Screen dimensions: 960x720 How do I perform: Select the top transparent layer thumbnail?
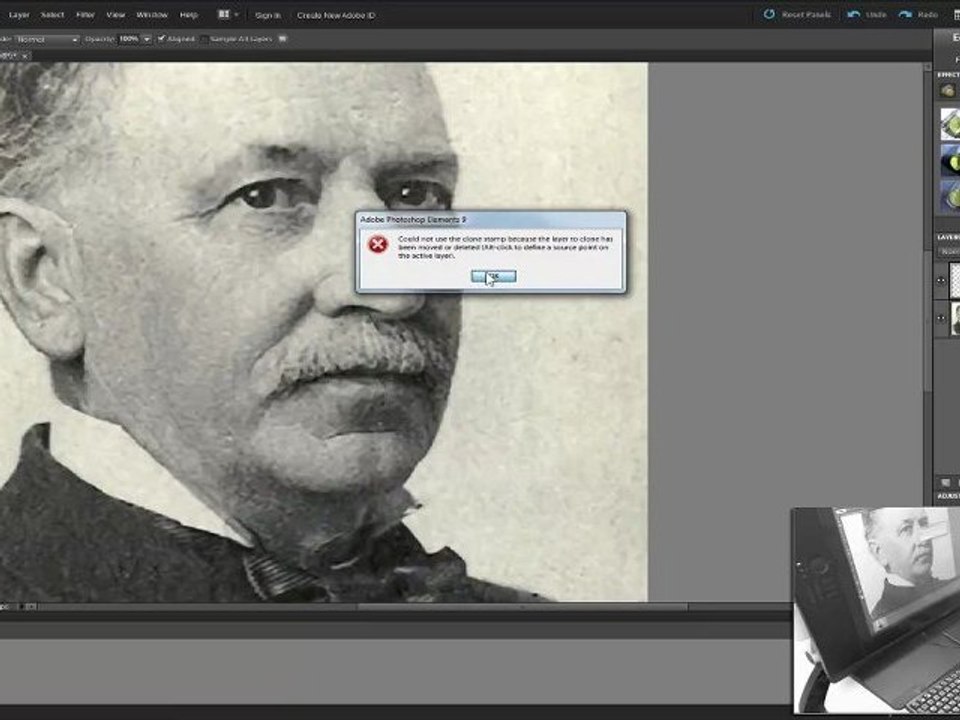coord(954,280)
